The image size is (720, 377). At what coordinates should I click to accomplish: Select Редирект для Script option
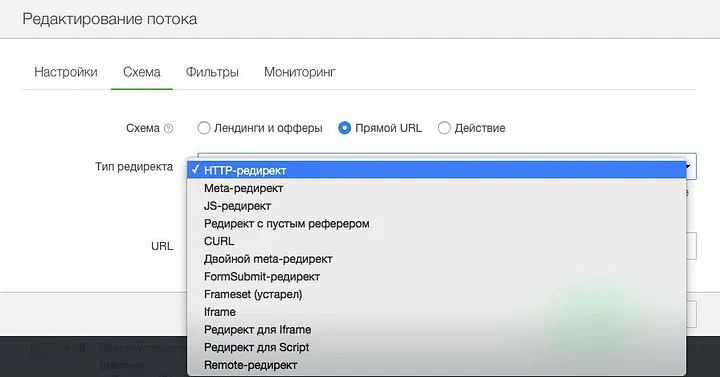pyautogui.click(x=436, y=347)
